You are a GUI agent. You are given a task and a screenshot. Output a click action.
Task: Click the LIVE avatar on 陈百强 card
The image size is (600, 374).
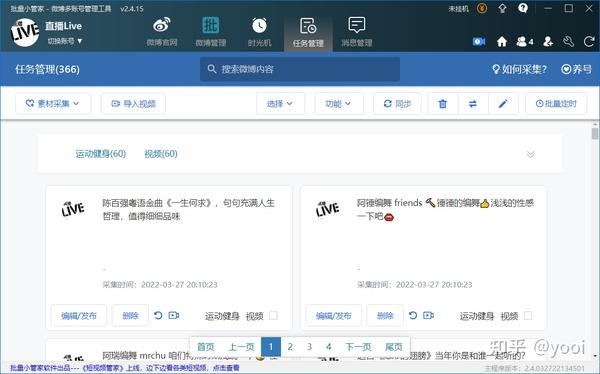coord(73,209)
